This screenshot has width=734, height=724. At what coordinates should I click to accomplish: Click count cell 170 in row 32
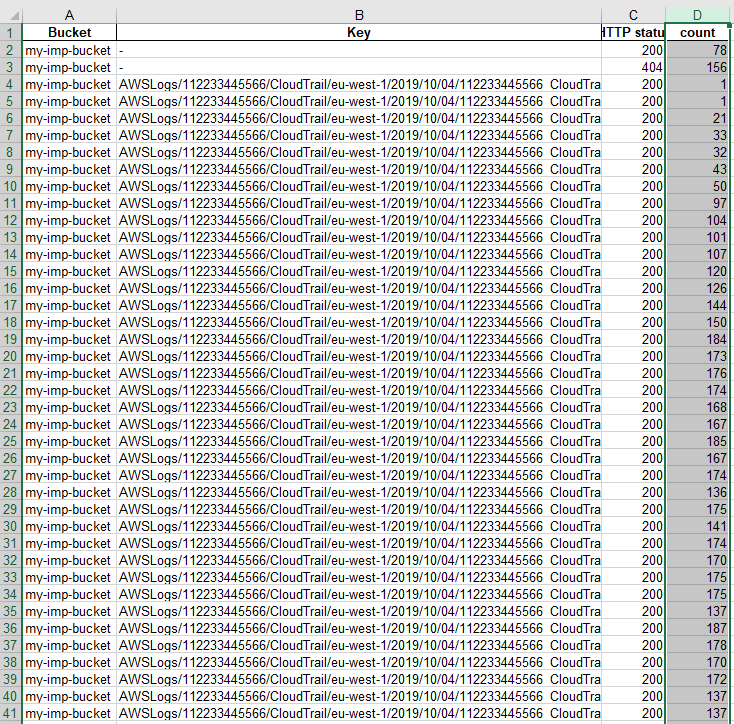click(x=697, y=560)
